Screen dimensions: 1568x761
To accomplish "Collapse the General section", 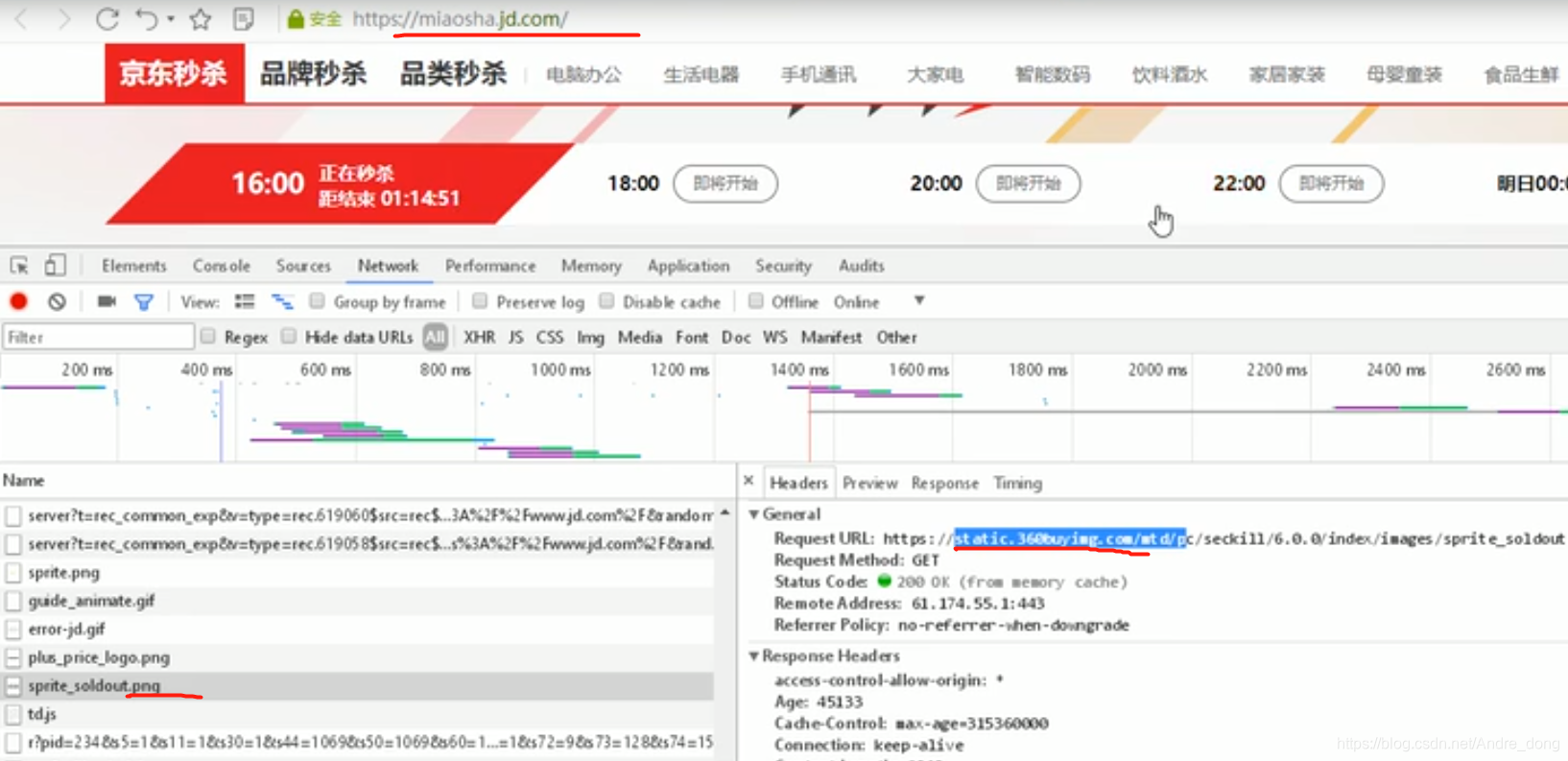I will coord(754,514).
